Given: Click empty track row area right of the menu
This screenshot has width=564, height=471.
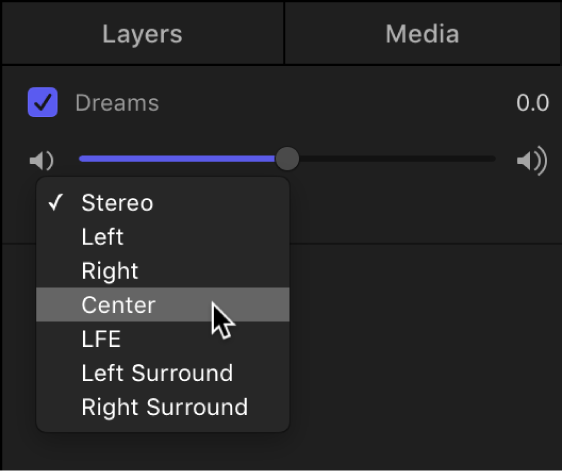Looking at the screenshot, I should 424,210.
